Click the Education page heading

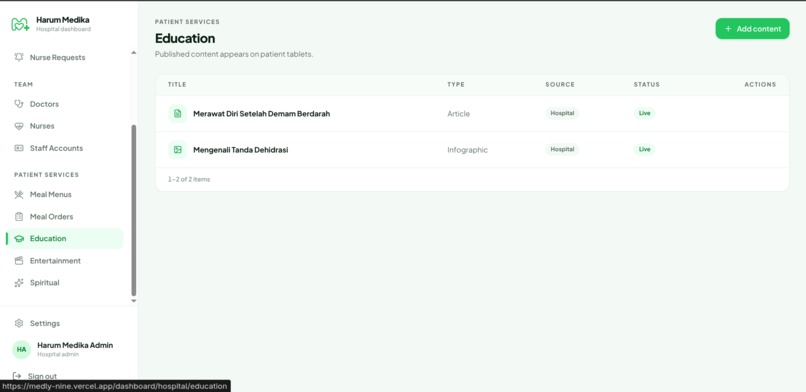[x=185, y=39]
